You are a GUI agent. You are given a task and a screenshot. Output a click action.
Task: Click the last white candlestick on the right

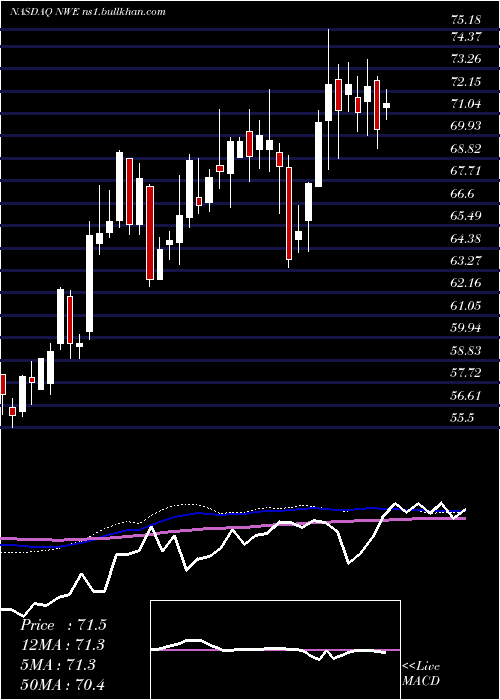coord(387,105)
